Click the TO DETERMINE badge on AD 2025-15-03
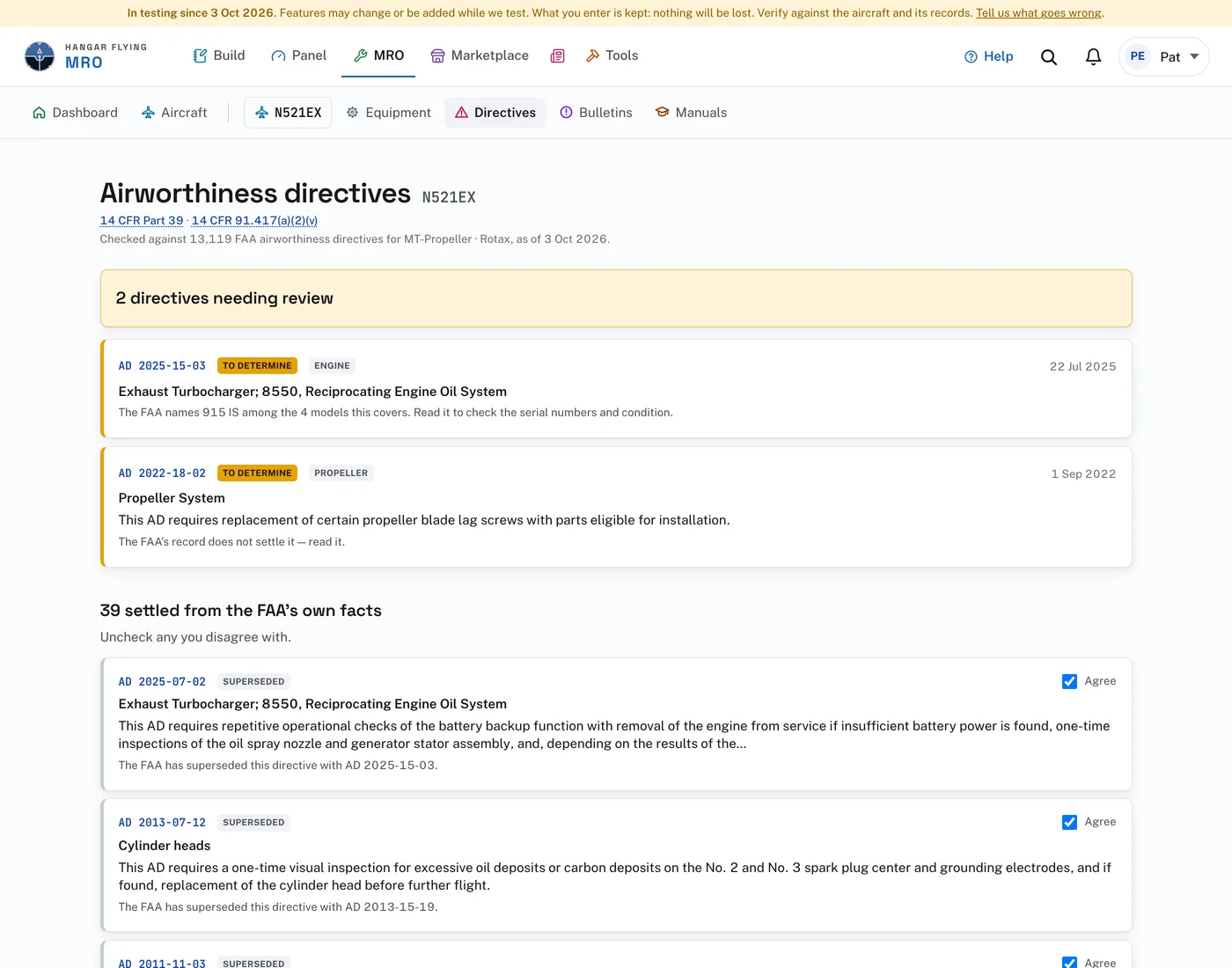The width and height of the screenshot is (1232, 968). (x=257, y=366)
